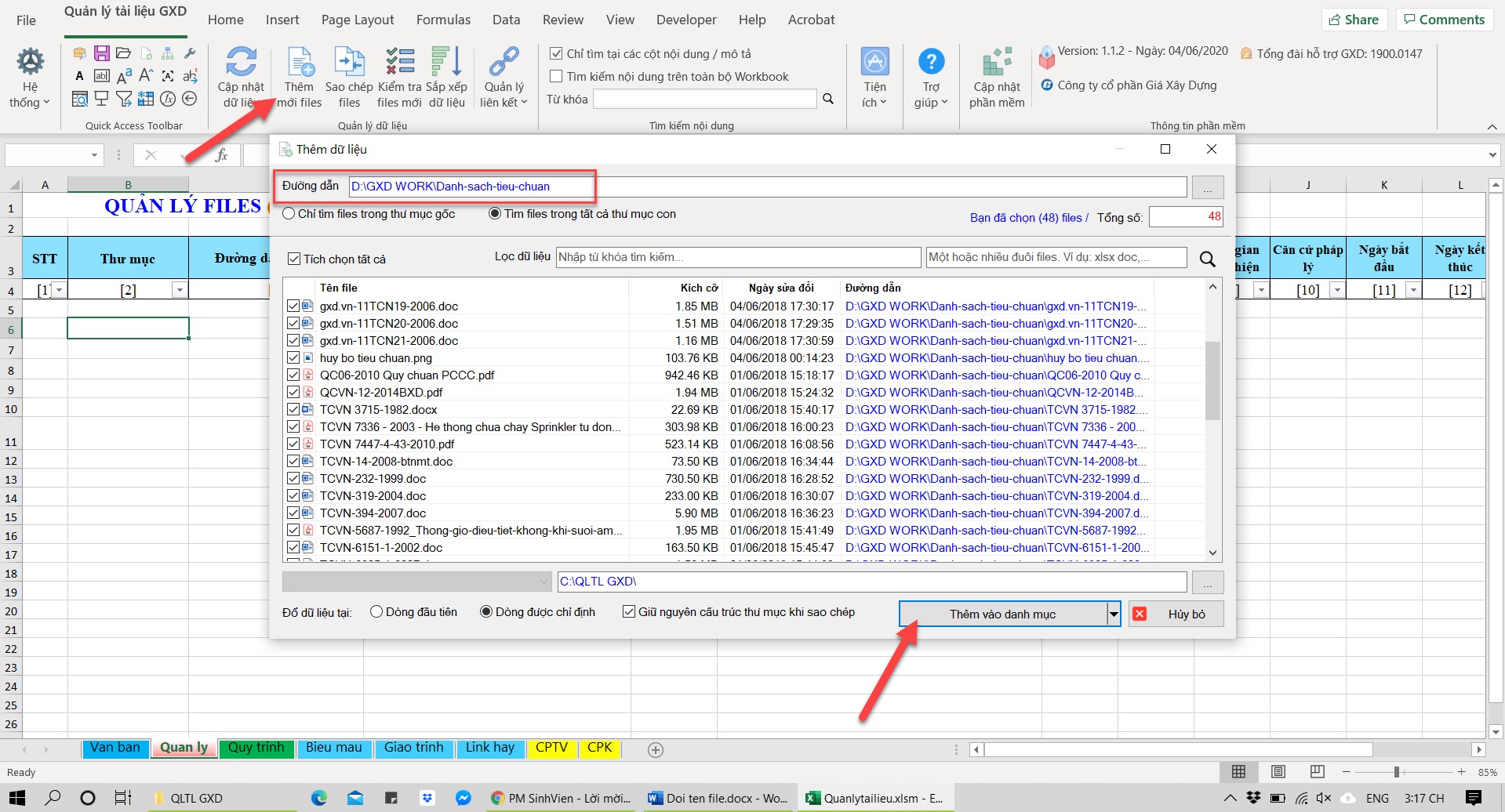
Task: Click Kiểm tra files mới icon
Action: tap(400, 62)
